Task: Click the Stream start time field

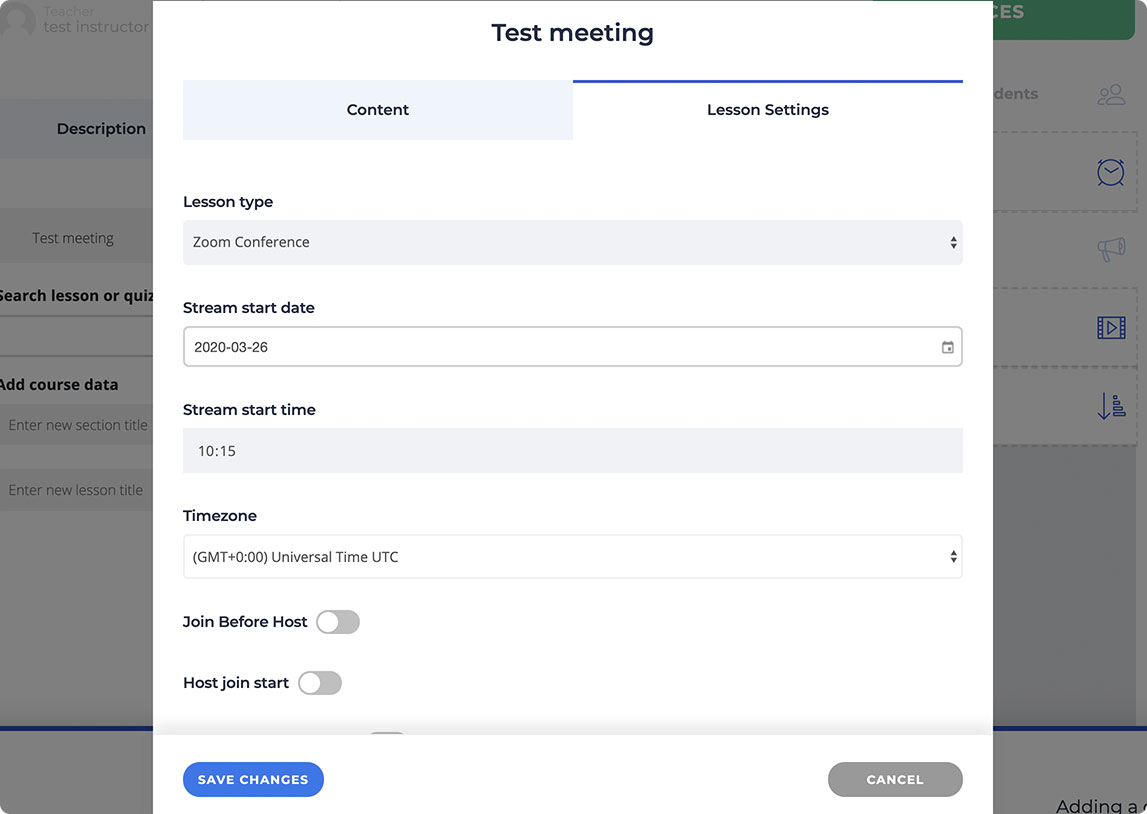Action: click(x=572, y=451)
